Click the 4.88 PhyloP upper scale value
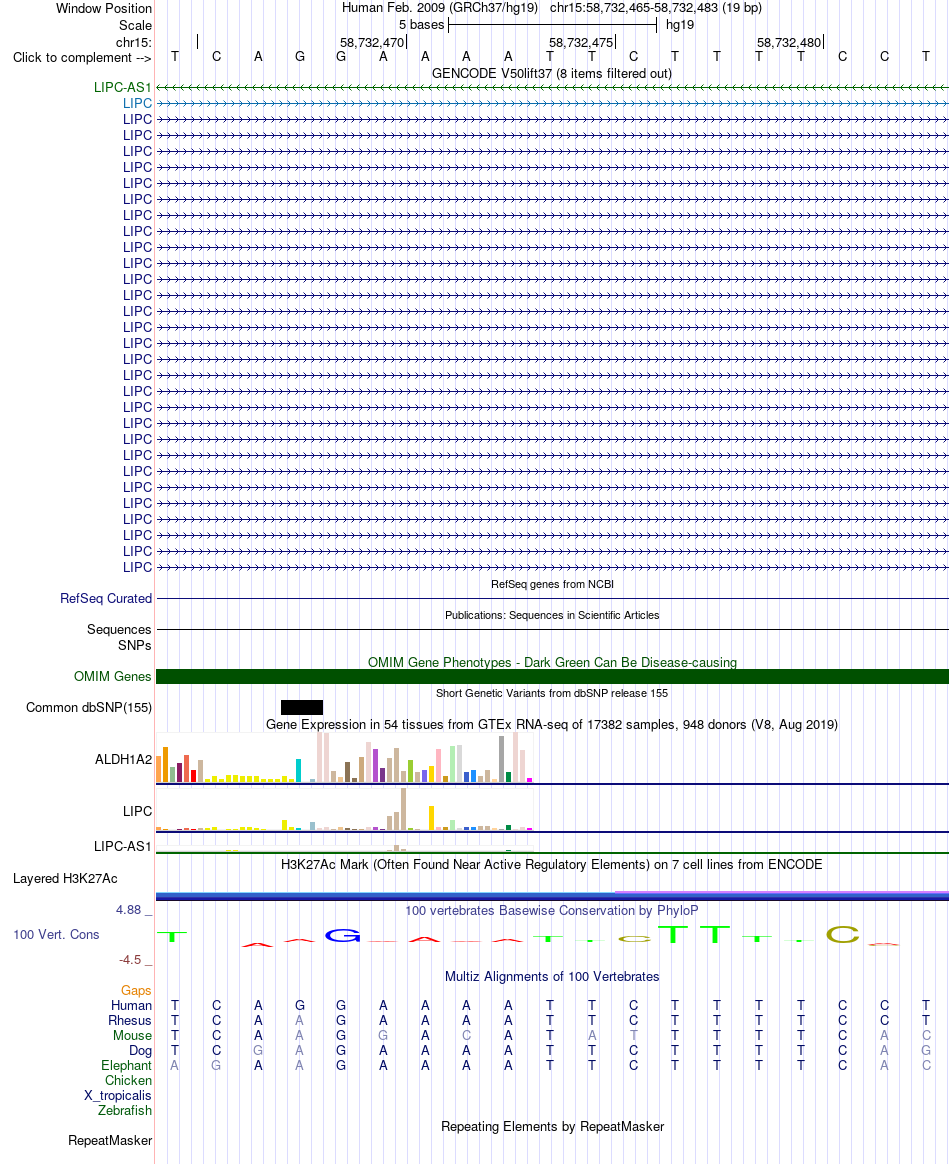 point(128,910)
